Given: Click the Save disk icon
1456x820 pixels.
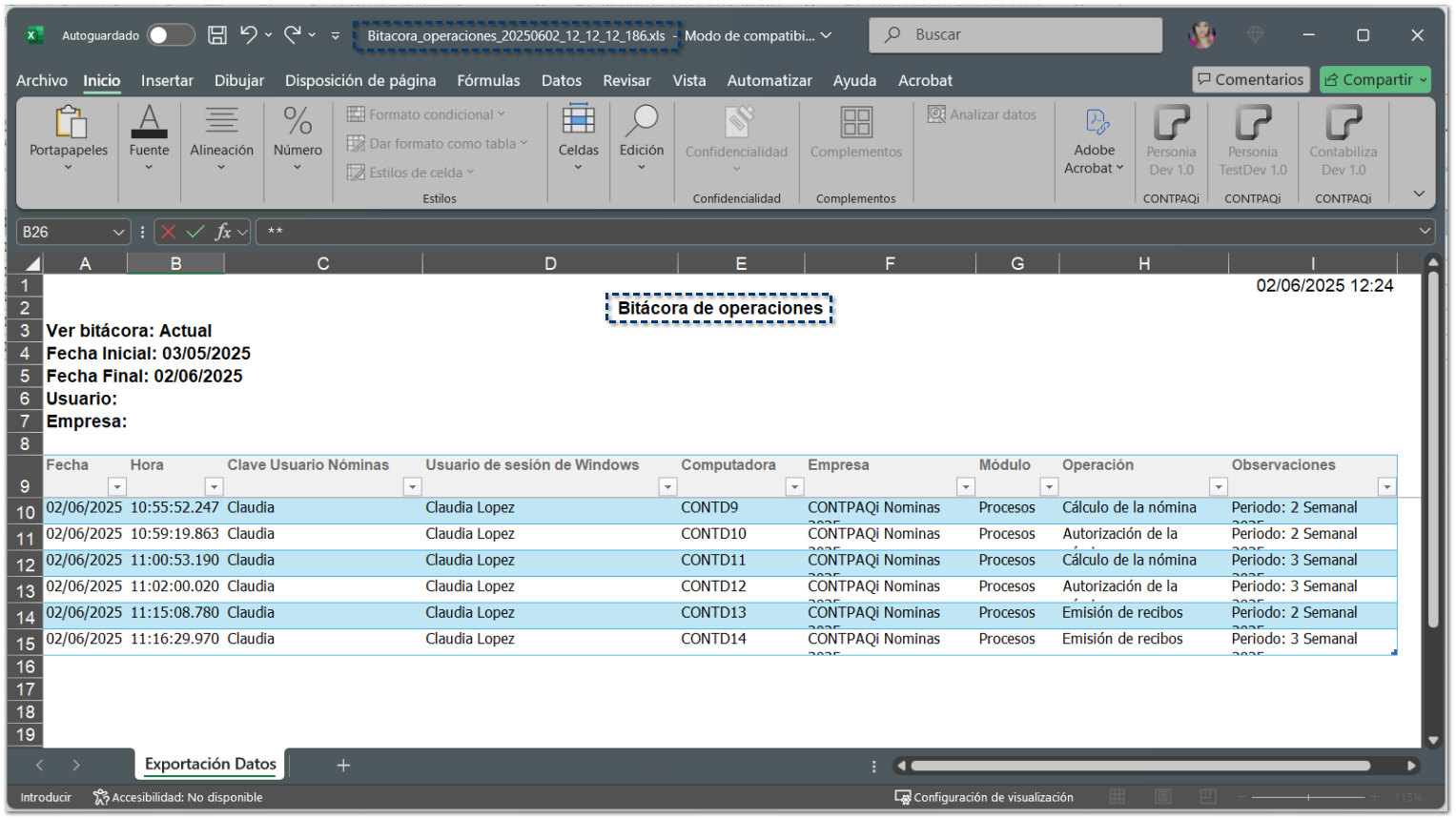Looking at the screenshot, I should [217, 35].
